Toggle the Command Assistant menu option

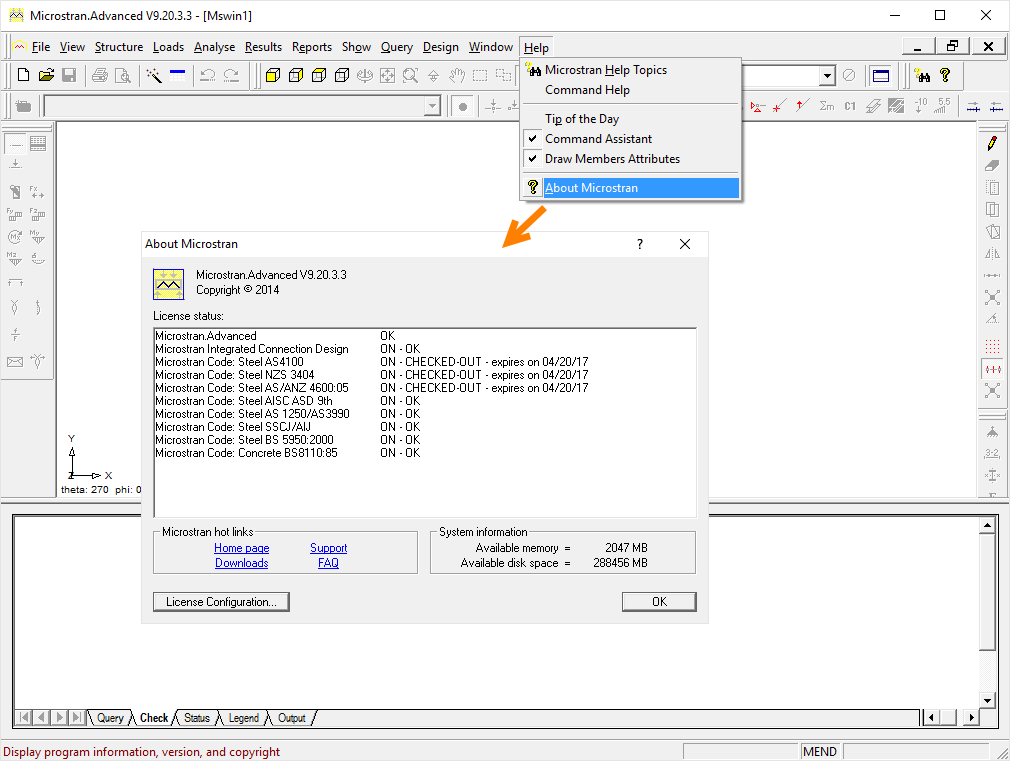click(x=631, y=139)
